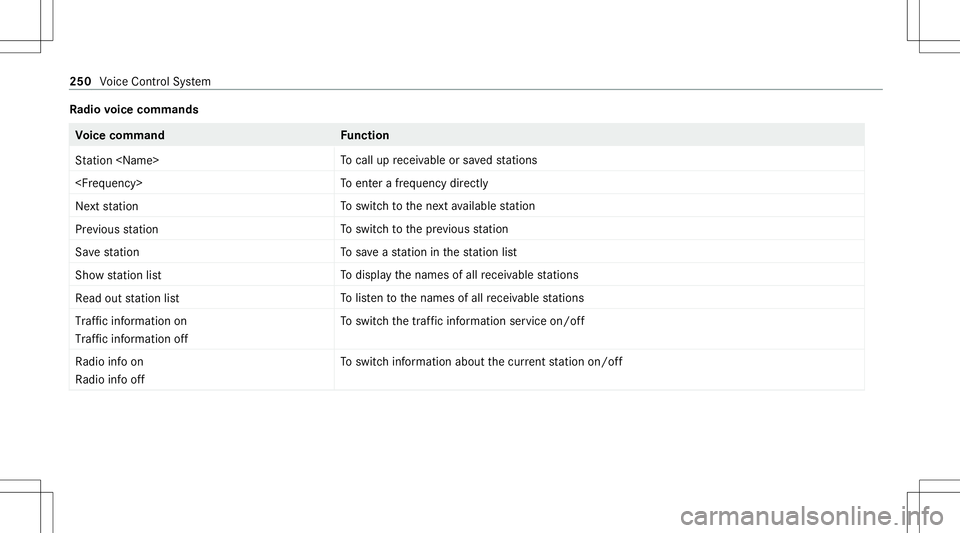Click the "Read out station list" command
Screen dimensions: 960x533
pyautogui.click(x=127, y=298)
